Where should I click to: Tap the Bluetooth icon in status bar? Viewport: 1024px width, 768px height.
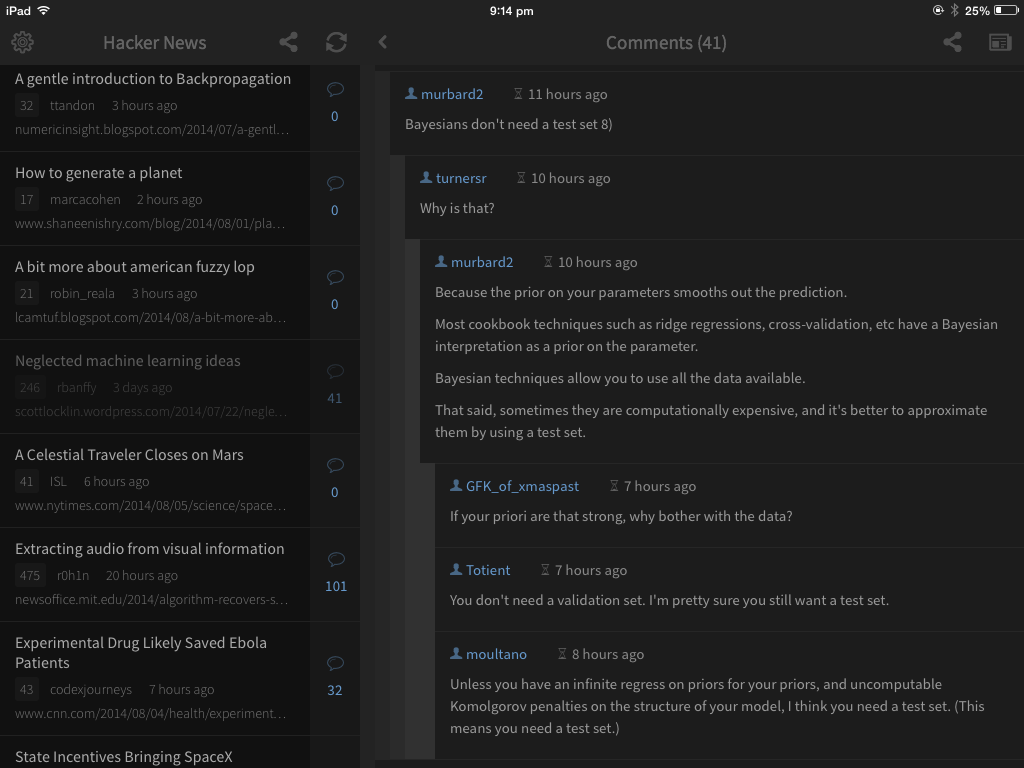[x=954, y=10]
